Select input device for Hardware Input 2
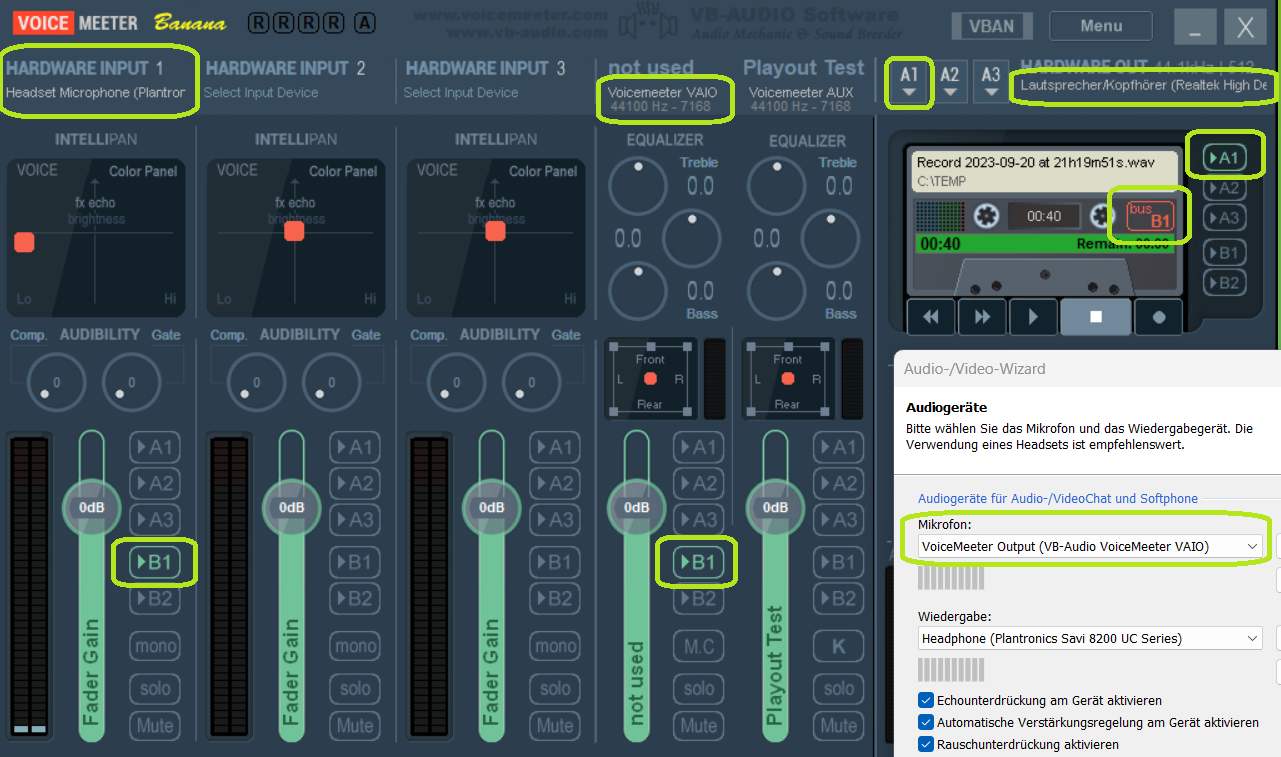This screenshot has height=757, width=1281. 261,93
